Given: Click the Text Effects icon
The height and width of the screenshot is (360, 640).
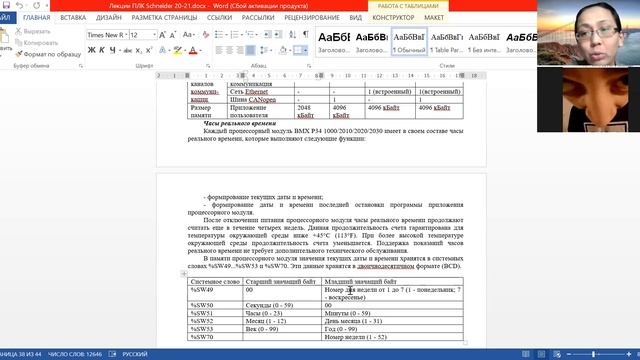Looking at the screenshot, I should (162, 50).
